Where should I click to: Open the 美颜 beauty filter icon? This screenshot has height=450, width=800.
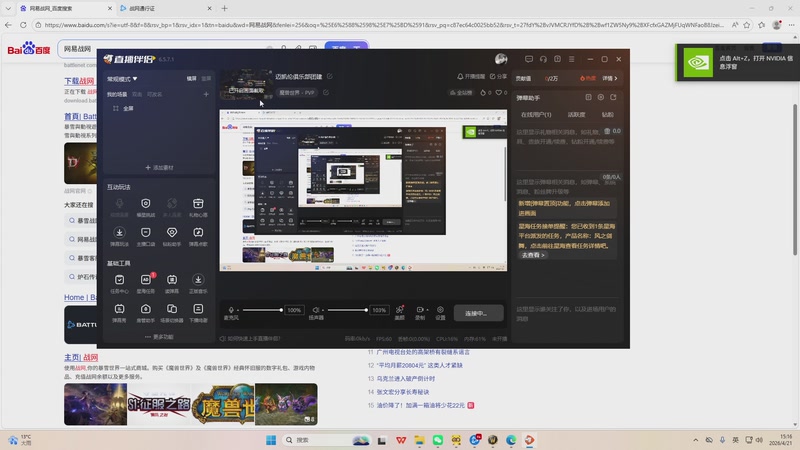(x=399, y=310)
